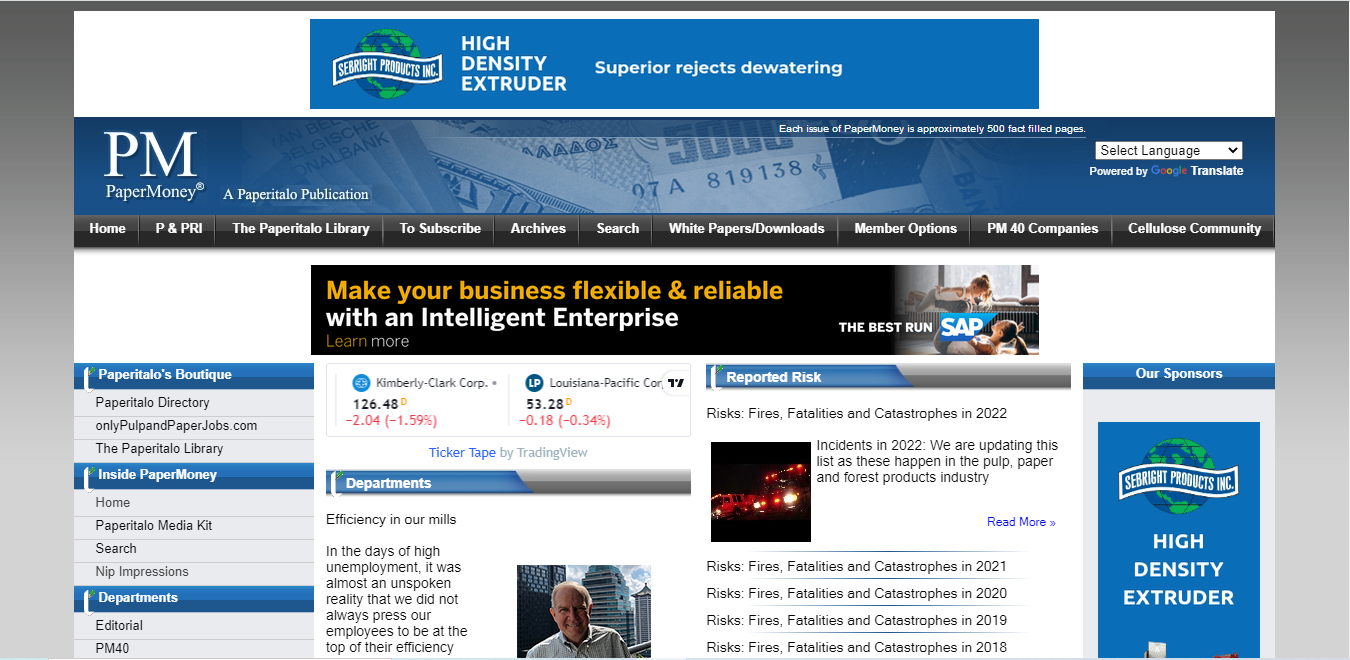
Task: Select Search in the top navigation bar
Action: (618, 229)
